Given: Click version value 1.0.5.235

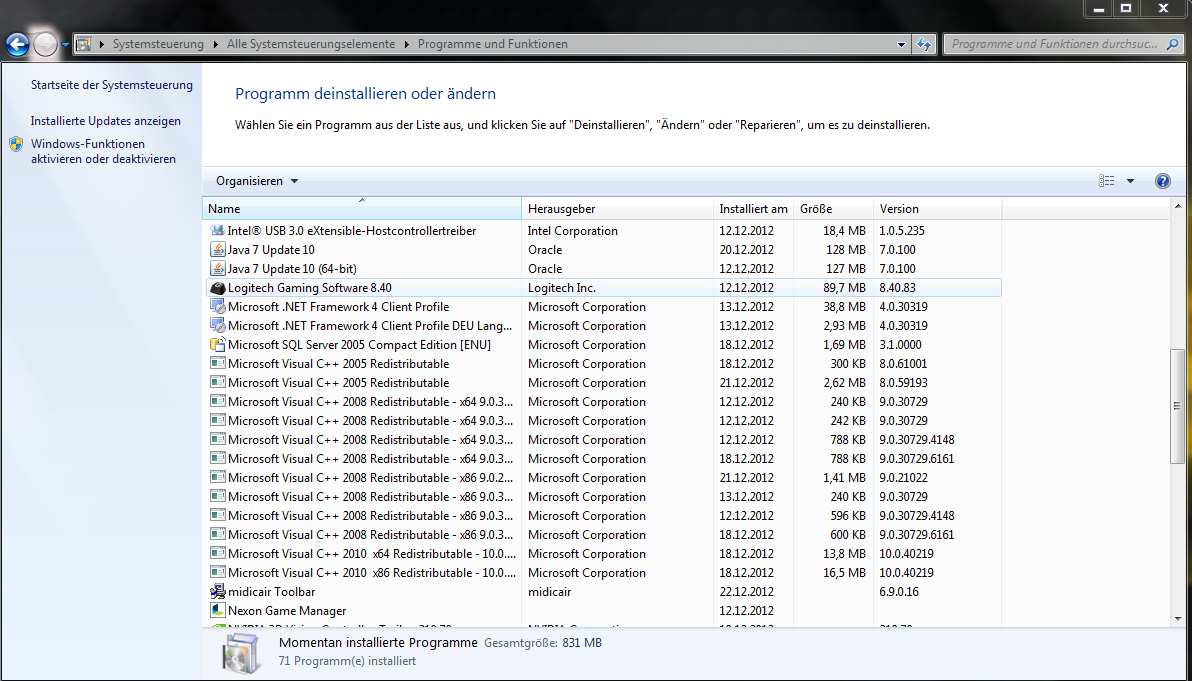Looking at the screenshot, I should pyautogui.click(x=902, y=230).
